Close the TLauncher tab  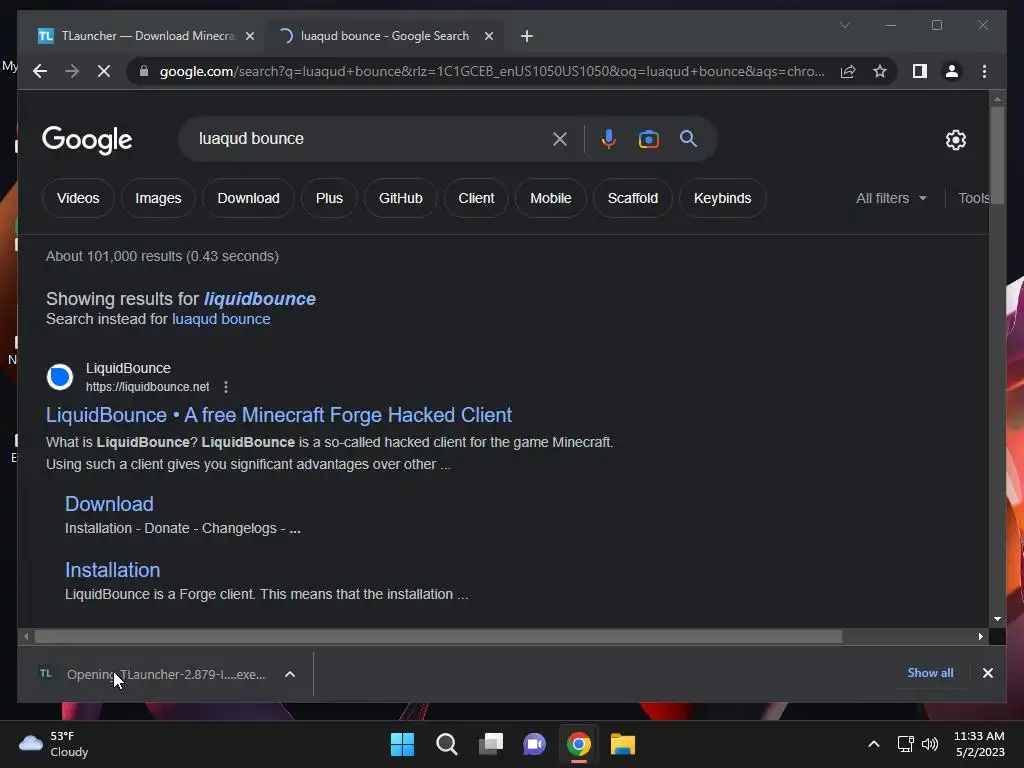click(249, 36)
